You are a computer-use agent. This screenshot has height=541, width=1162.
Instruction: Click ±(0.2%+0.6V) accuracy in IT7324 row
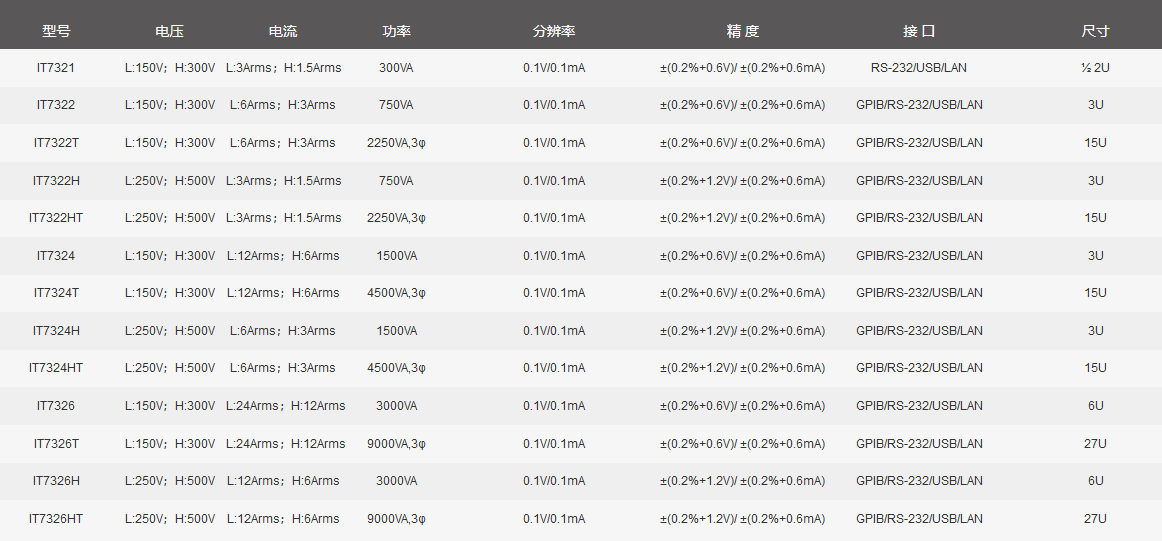click(743, 256)
